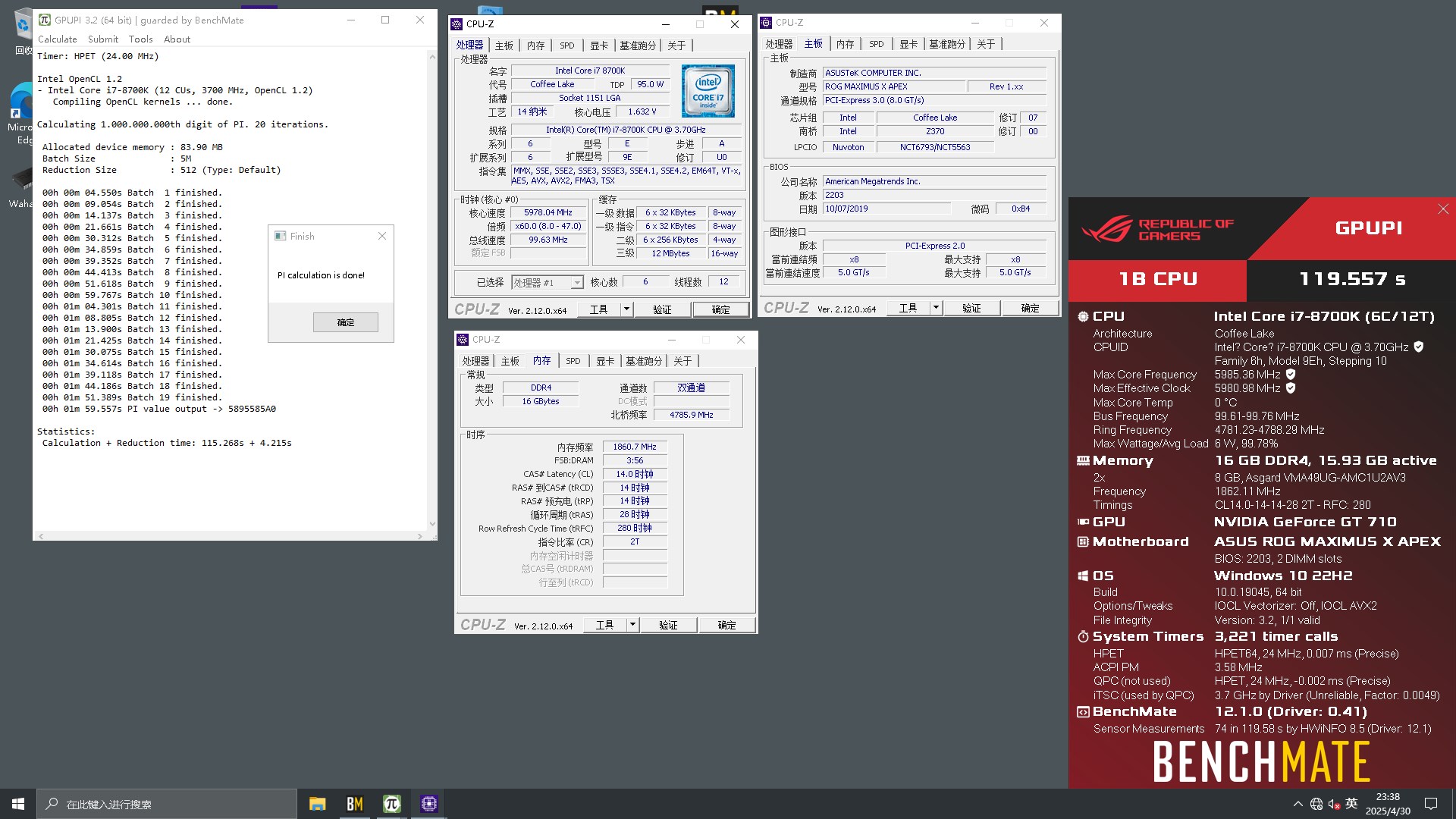Image resolution: width=1456 pixels, height=819 pixels.
Task: Switch to 内存 tab in processor CPU-Z window
Action: (x=536, y=45)
